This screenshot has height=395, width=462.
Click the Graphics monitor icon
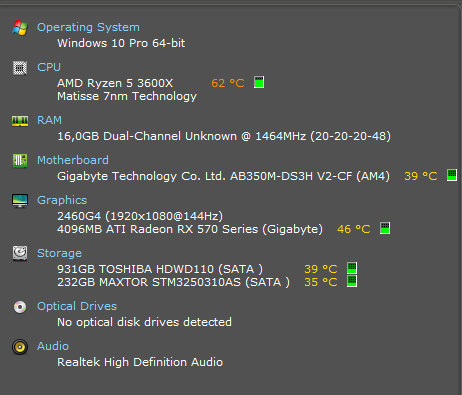tap(20, 201)
